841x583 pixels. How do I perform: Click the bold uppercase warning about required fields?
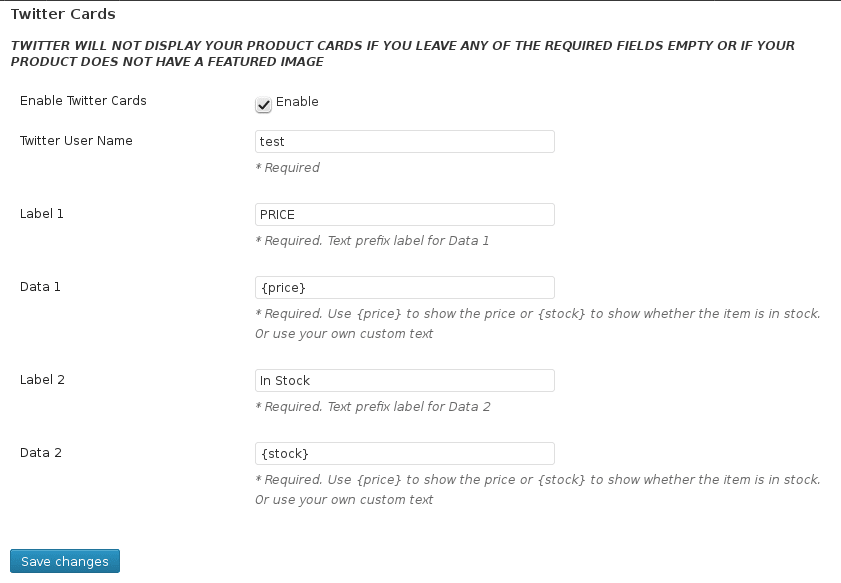click(403, 54)
